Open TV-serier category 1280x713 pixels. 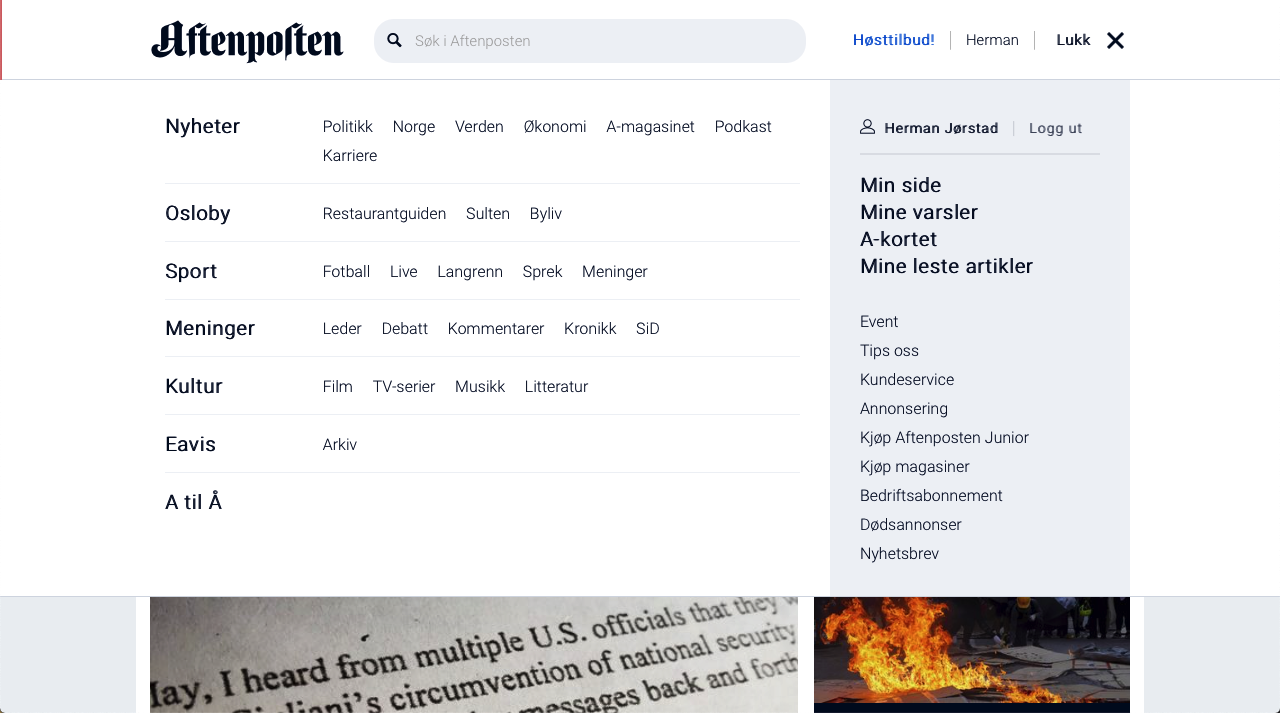click(x=404, y=387)
